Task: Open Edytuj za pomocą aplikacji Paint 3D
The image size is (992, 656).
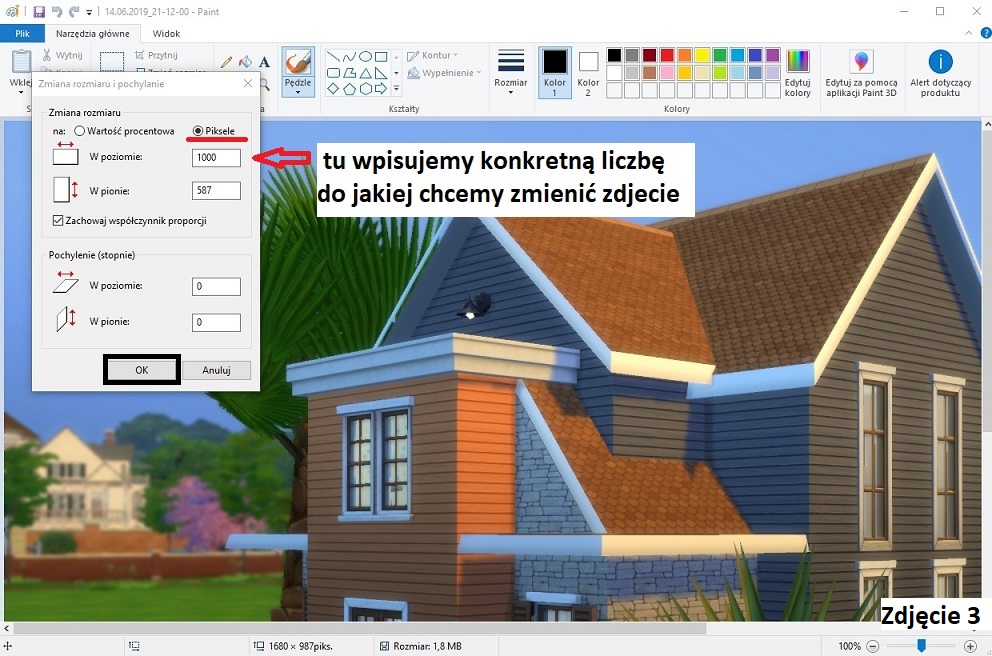Action: (x=861, y=73)
